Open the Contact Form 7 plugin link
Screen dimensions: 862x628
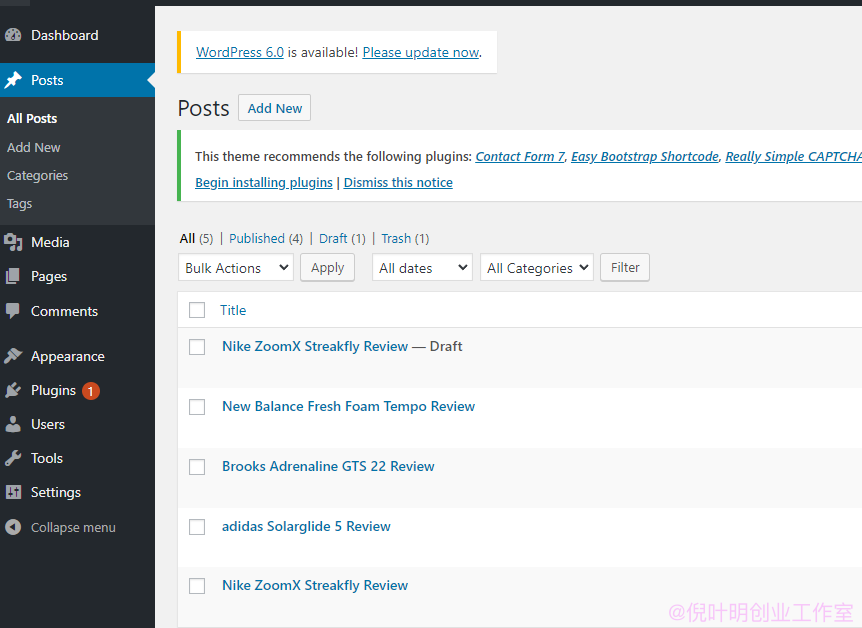(x=520, y=157)
